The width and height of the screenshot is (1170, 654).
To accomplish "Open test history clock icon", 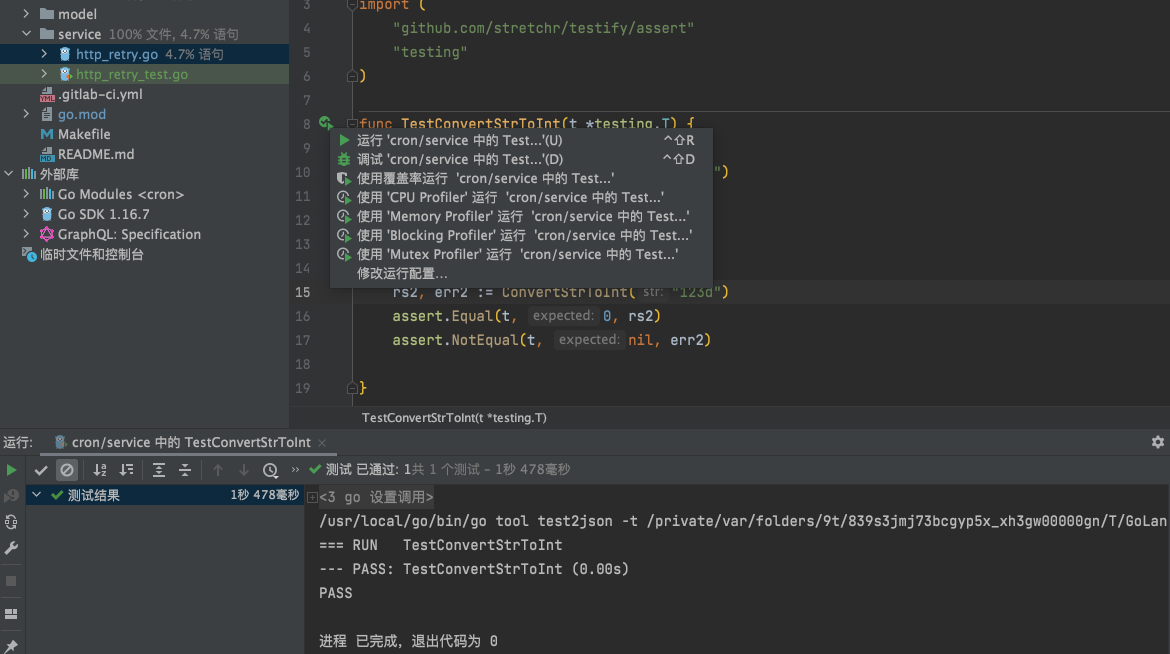I will pos(270,470).
